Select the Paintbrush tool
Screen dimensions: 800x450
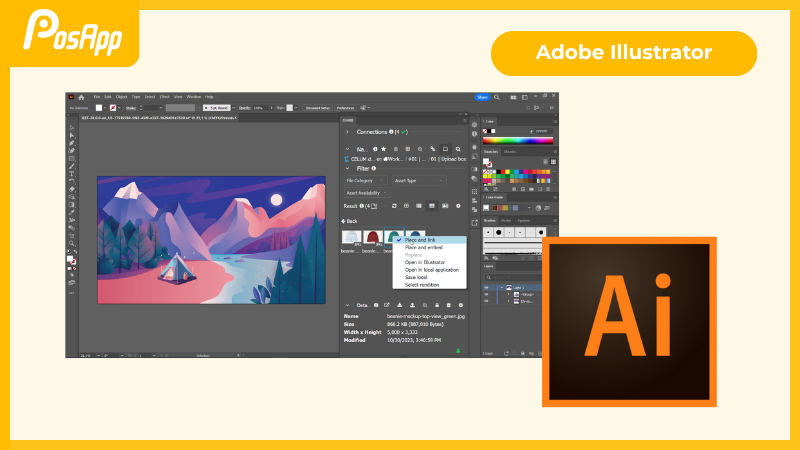point(71,166)
